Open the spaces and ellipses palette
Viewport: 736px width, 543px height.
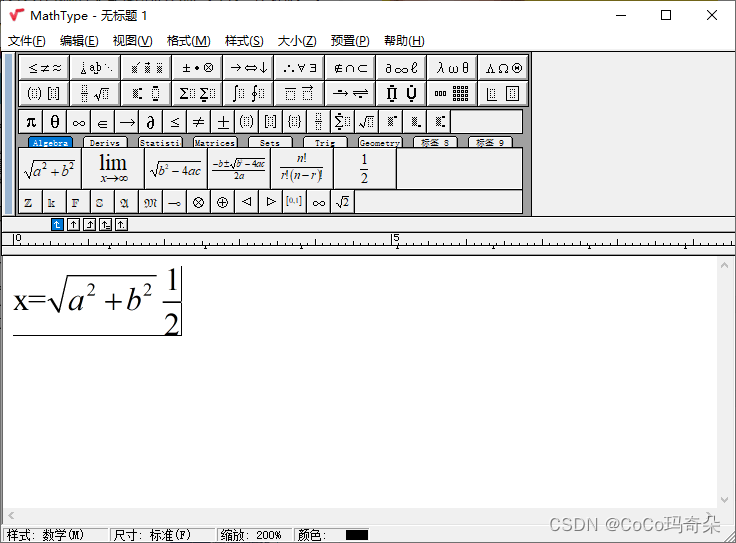pos(95,68)
